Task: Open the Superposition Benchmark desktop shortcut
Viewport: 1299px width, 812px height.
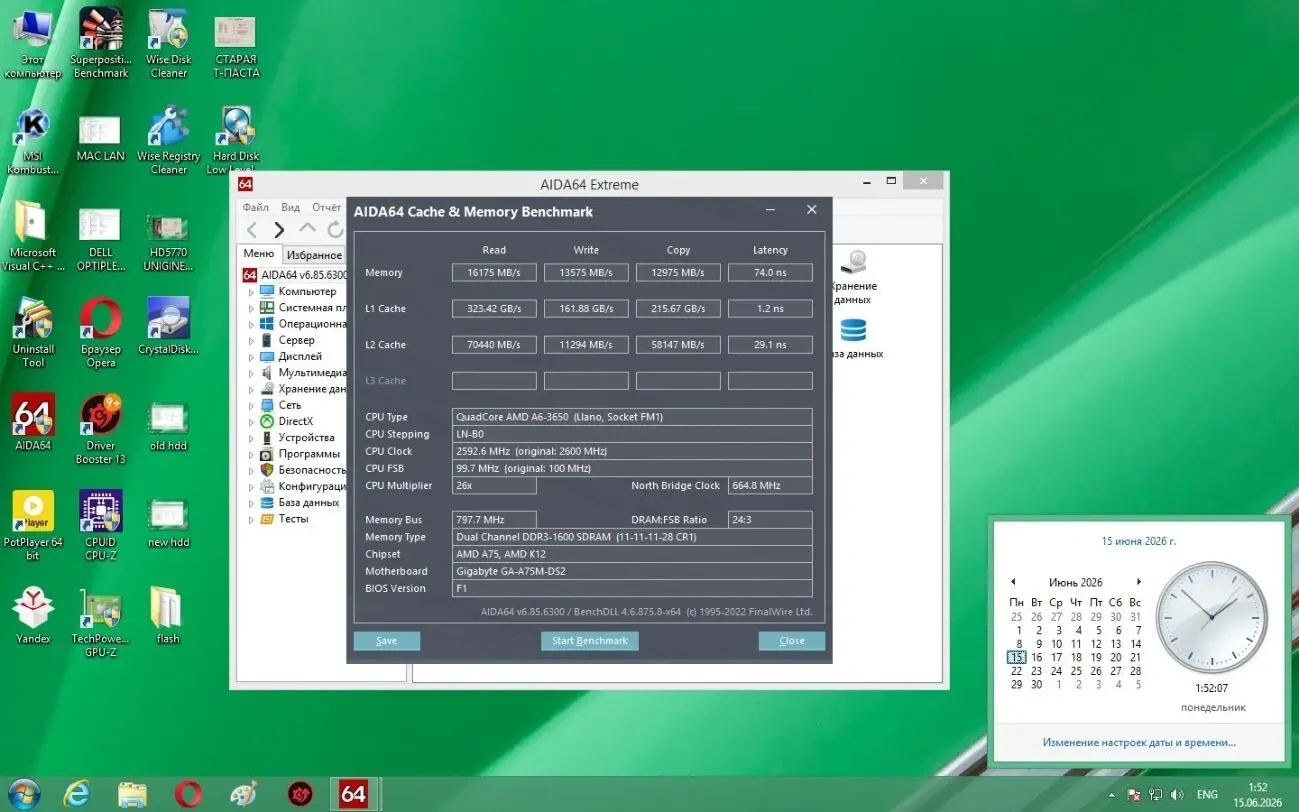Action: coord(101,42)
